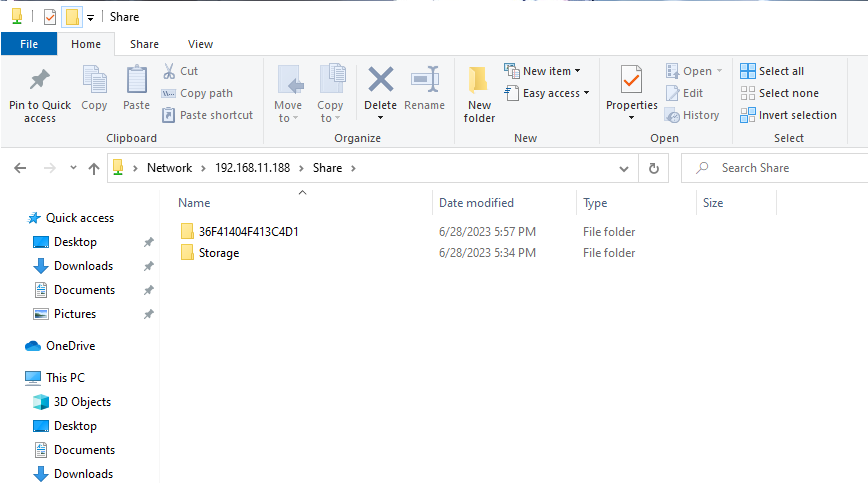Image resolution: width=868 pixels, height=483 pixels.
Task: Click the Pin to Quick access icon
Action: pos(39,80)
